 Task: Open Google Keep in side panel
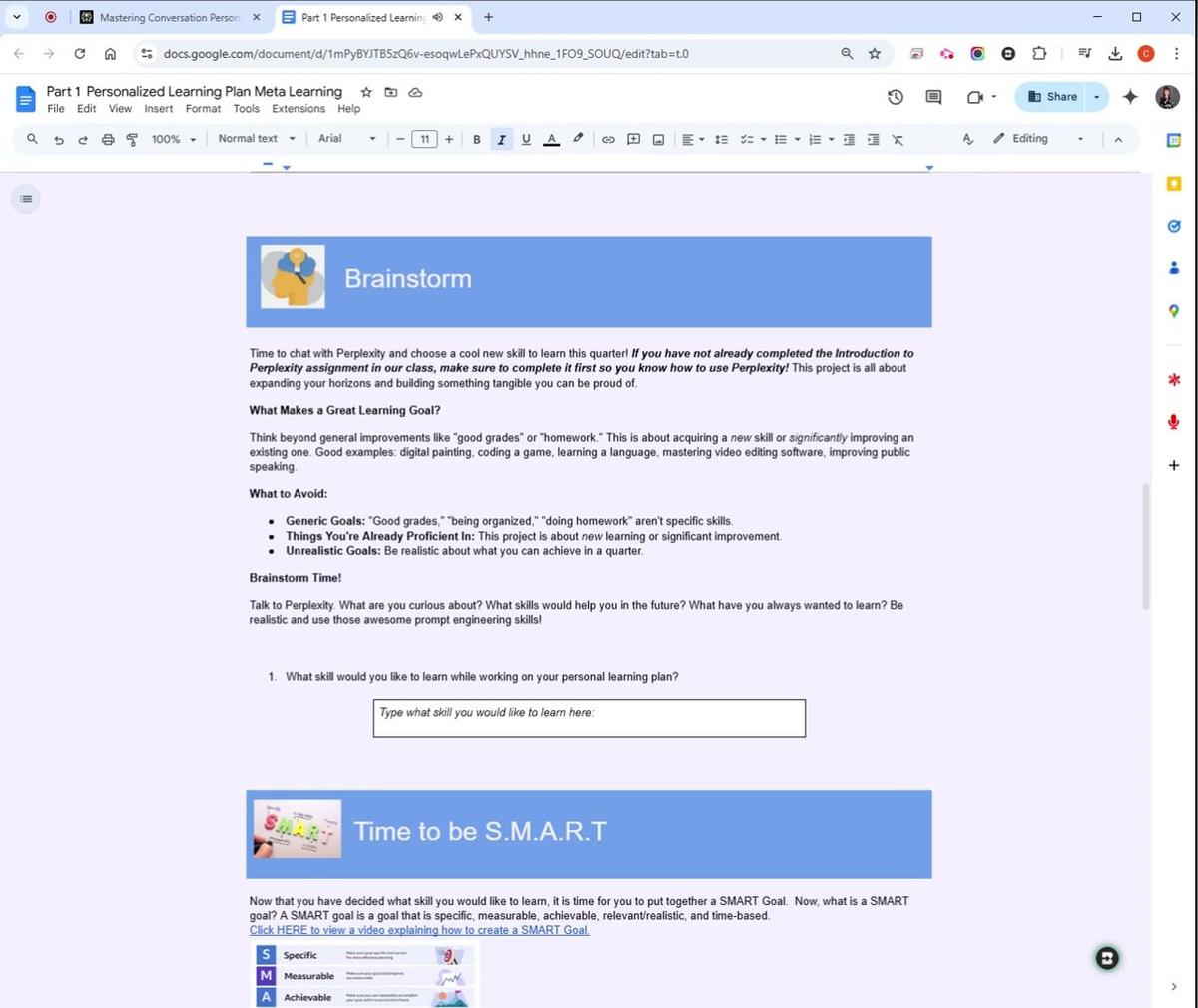point(1174,184)
